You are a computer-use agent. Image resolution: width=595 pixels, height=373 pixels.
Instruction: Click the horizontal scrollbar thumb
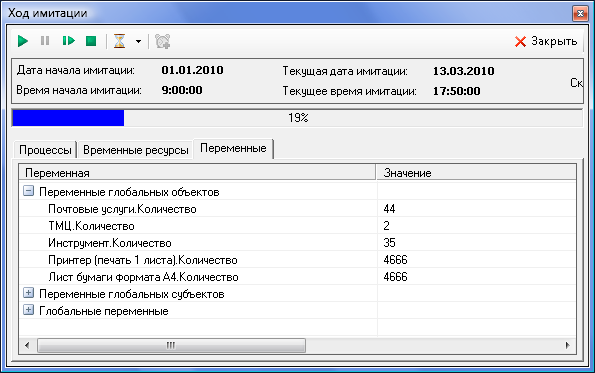pos(171,345)
